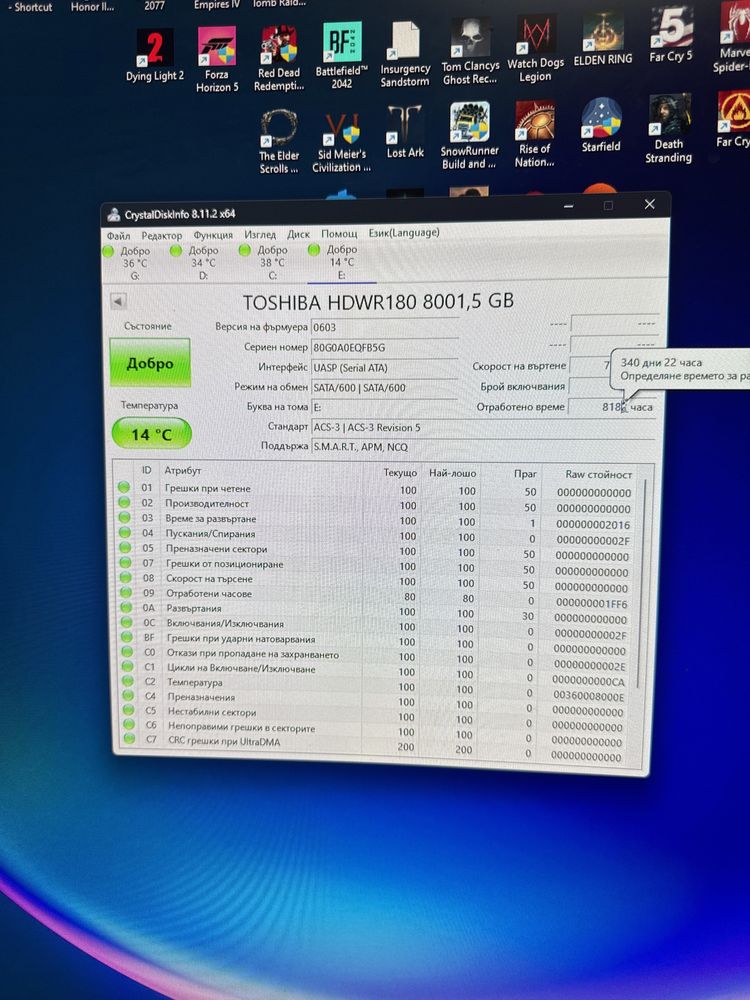Open Marvel's Spider-Man desktop shortcut
Image resolution: width=750 pixels, height=1000 pixels.
(733, 38)
